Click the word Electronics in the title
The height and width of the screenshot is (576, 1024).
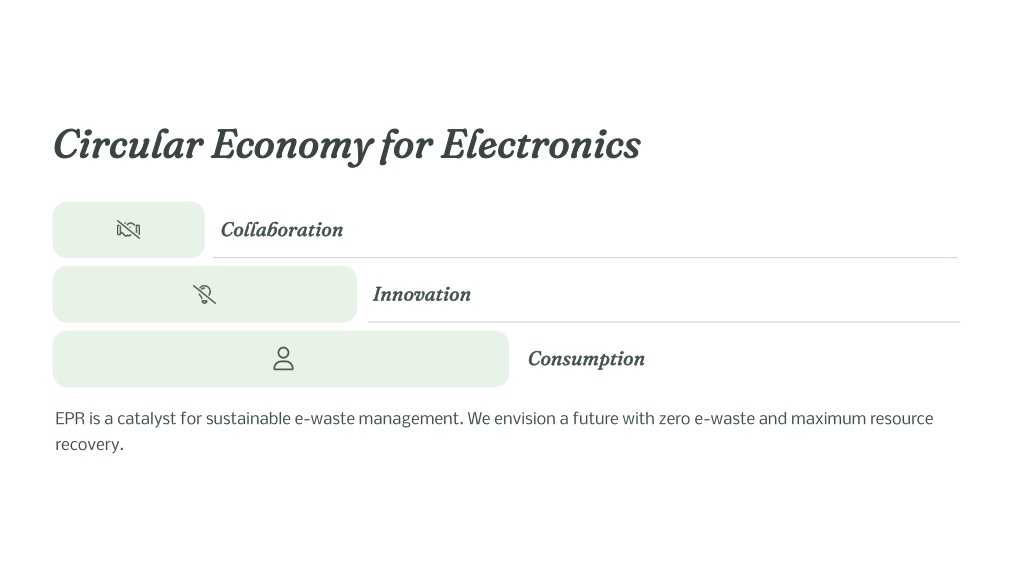(541, 144)
